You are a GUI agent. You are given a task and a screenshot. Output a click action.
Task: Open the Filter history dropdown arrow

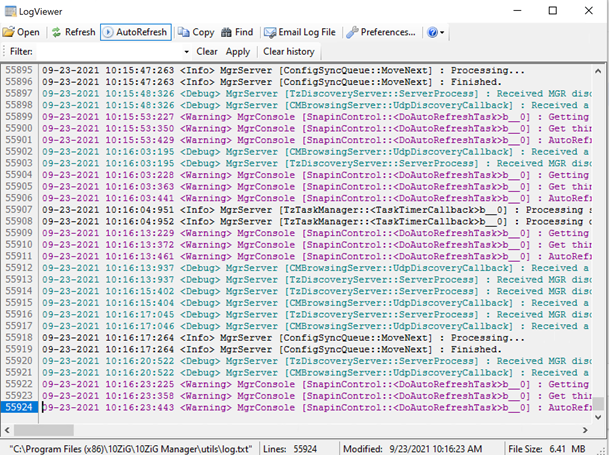(x=186, y=52)
